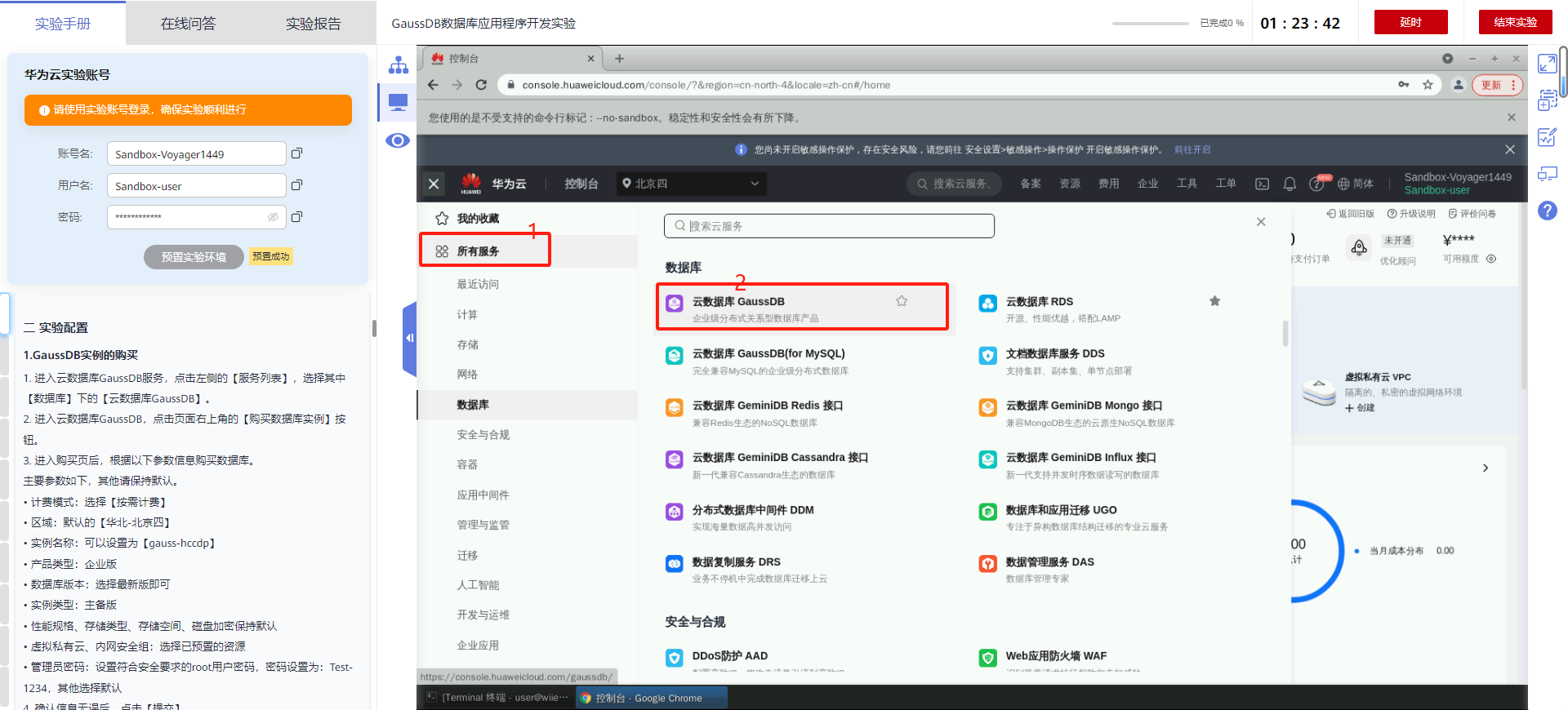Click the Huawei Cloud logo
1568x710 pixels.
(471, 183)
